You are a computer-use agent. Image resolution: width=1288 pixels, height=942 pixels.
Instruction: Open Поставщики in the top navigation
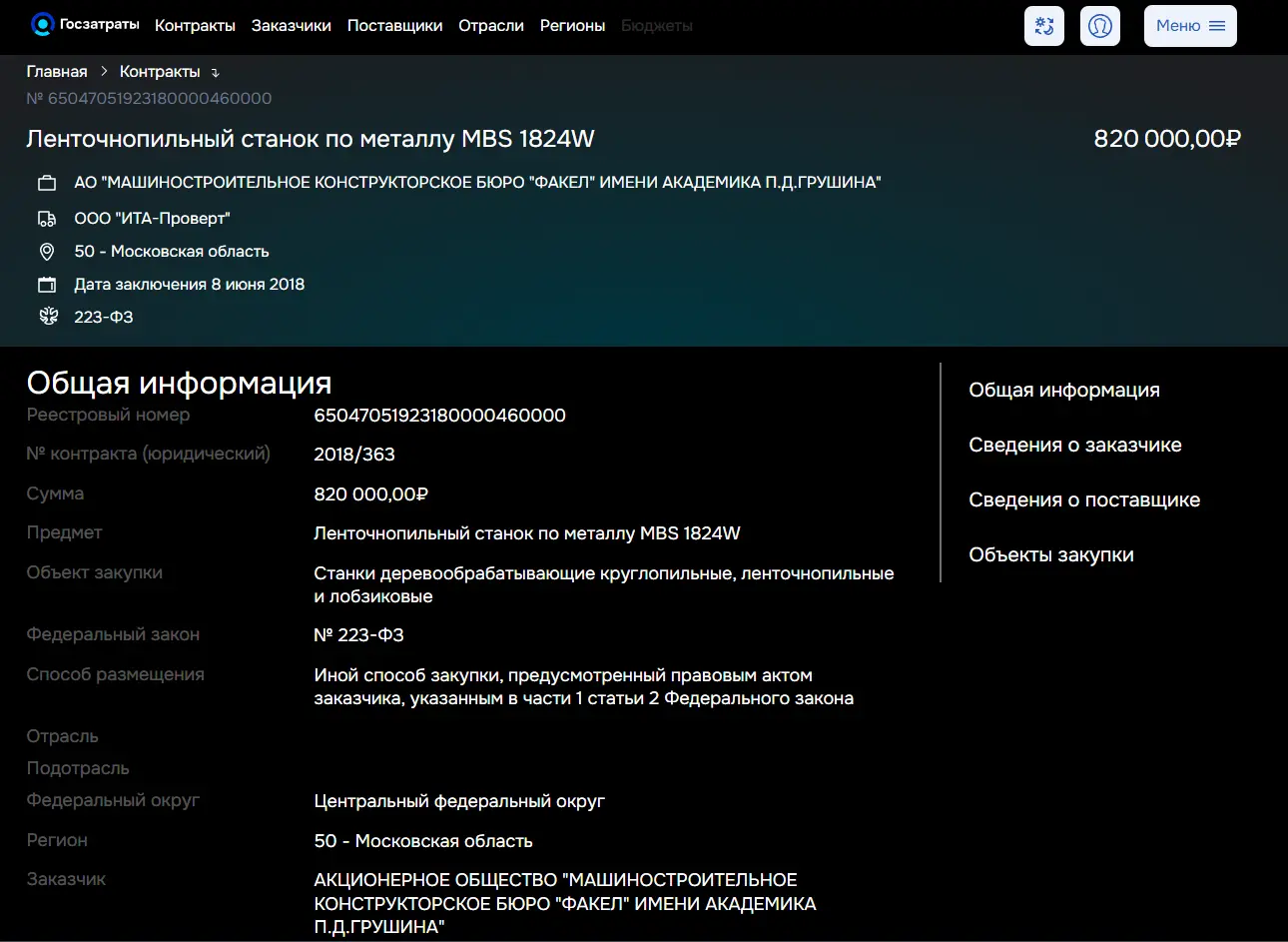pos(394,26)
